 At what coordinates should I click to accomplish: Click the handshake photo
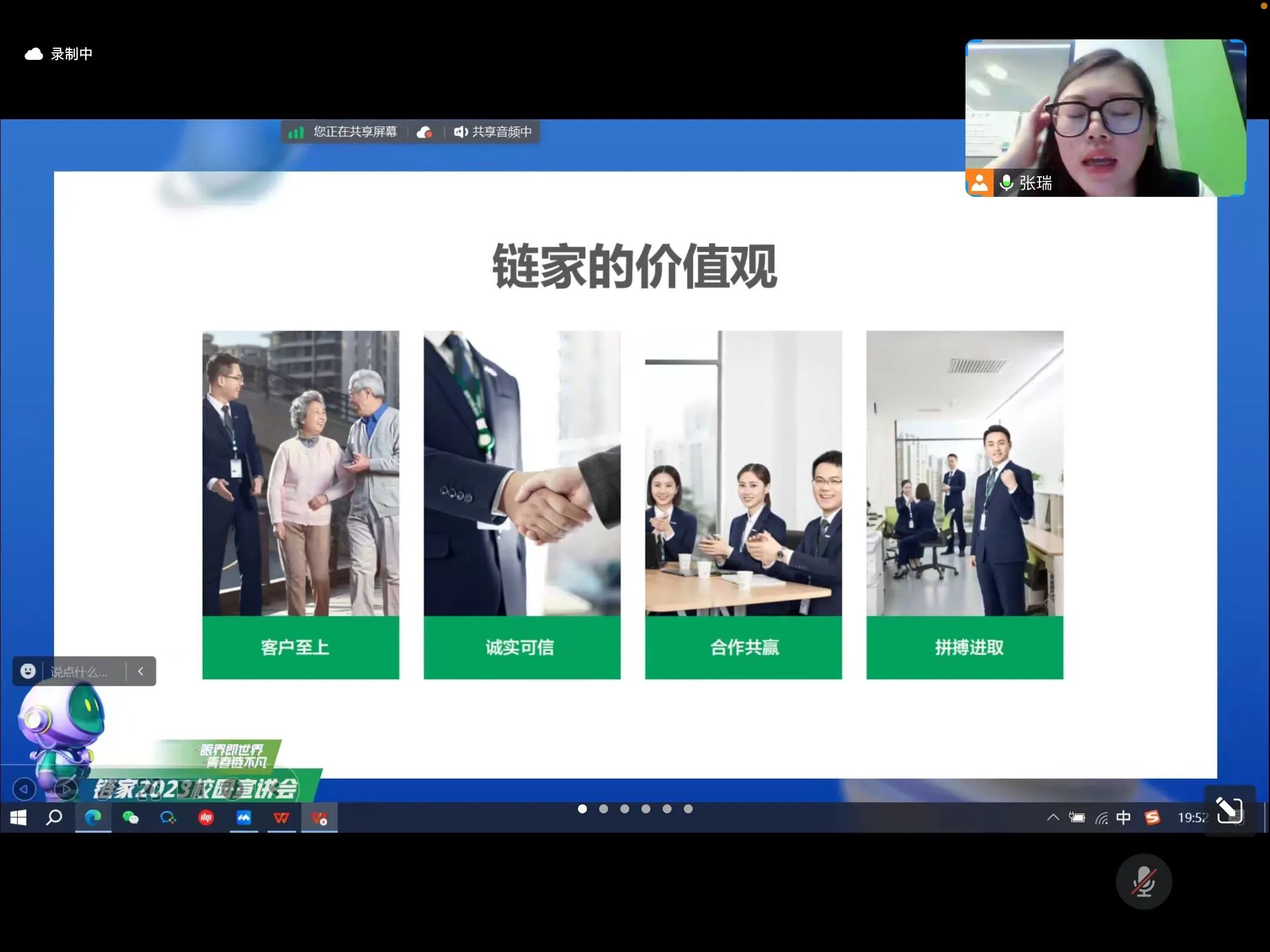[522, 473]
